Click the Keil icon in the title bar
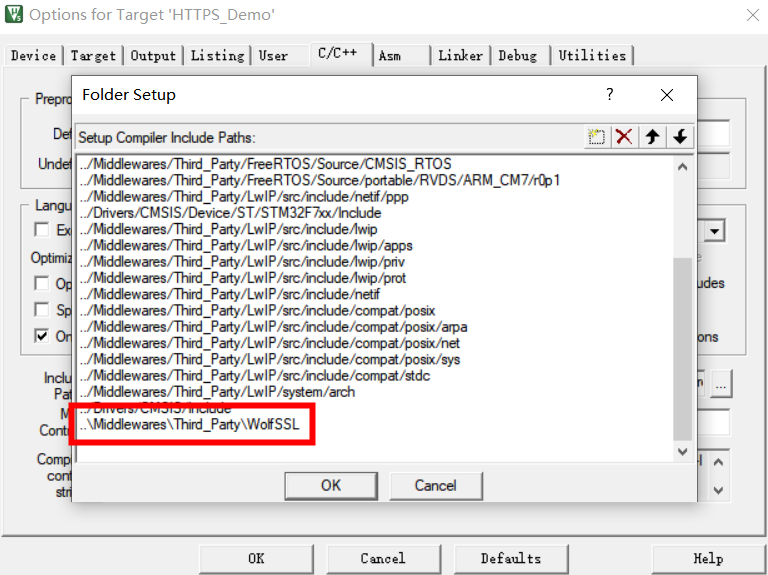 14,14
